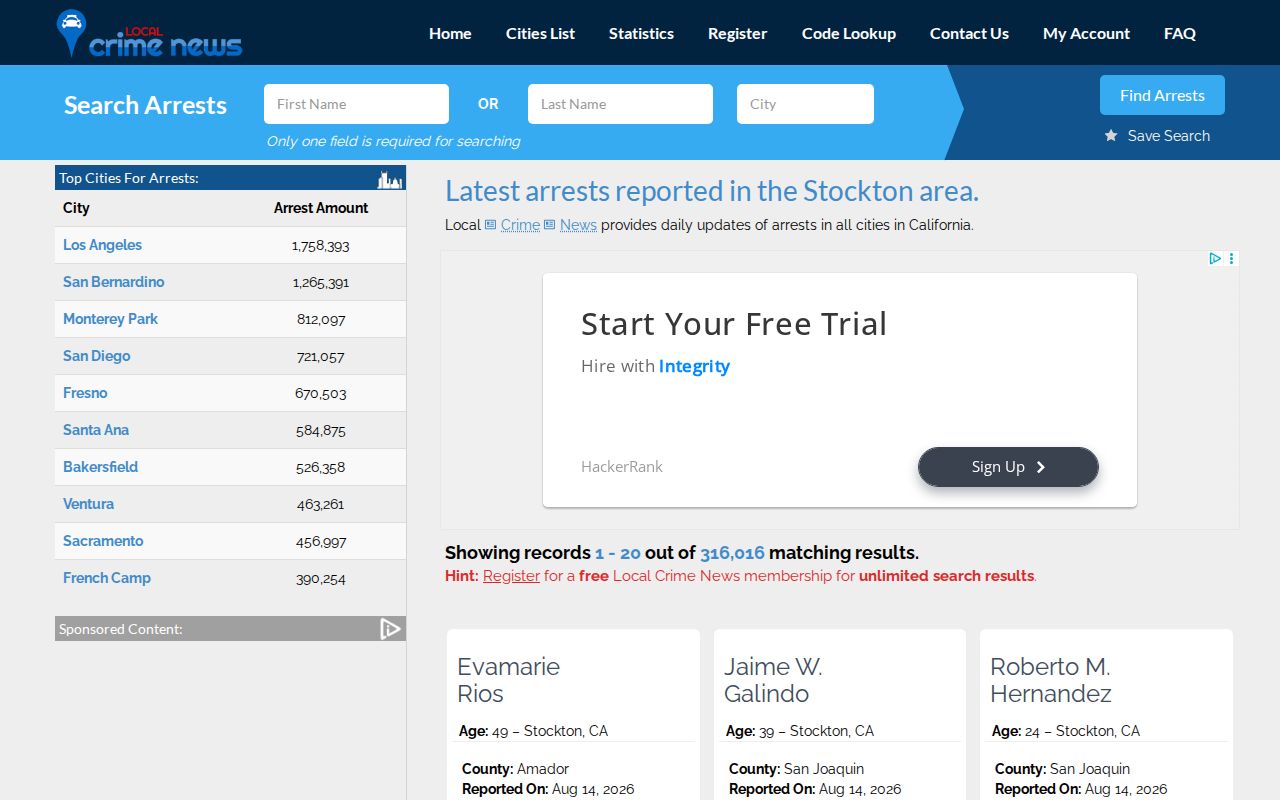Click the Los Angeles arrest amount 1,758,393
Image resolution: width=1280 pixels, height=800 pixels.
(x=321, y=245)
